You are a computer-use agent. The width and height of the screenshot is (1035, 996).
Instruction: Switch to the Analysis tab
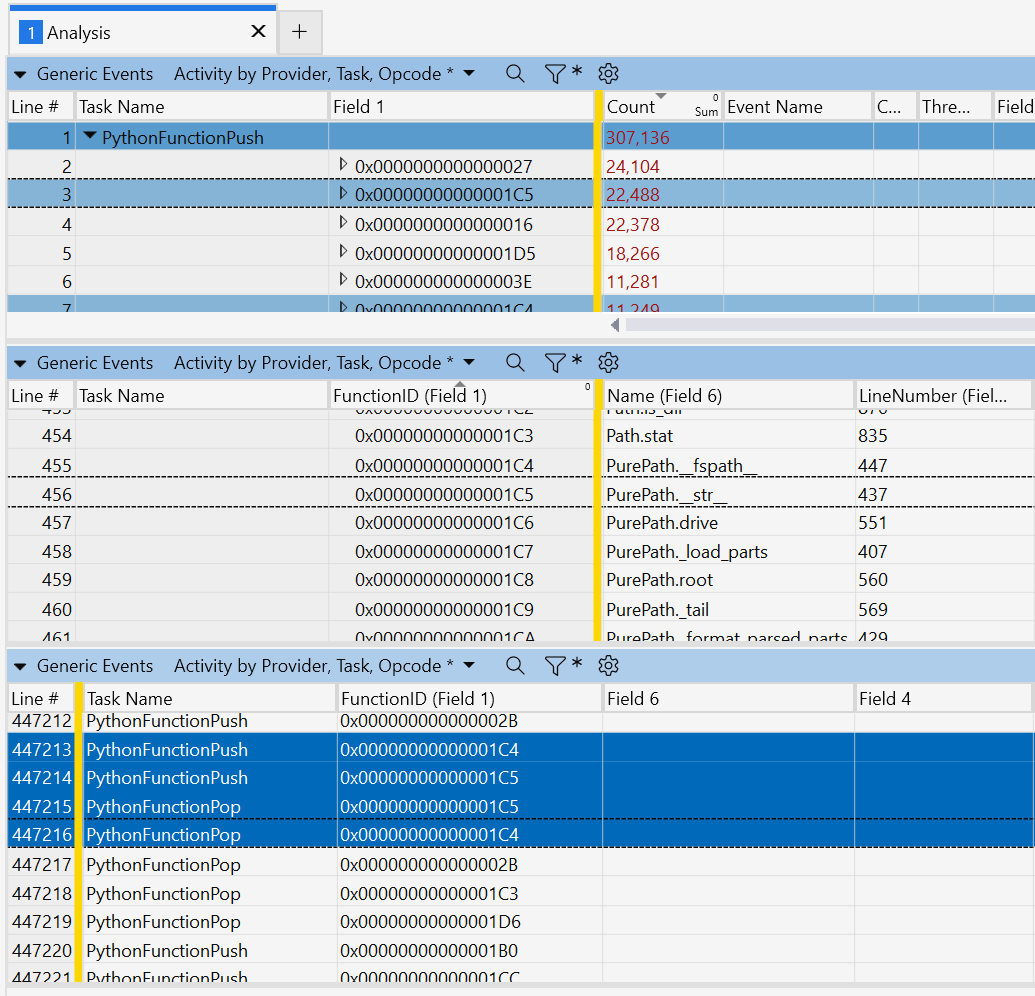coord(80,32)
